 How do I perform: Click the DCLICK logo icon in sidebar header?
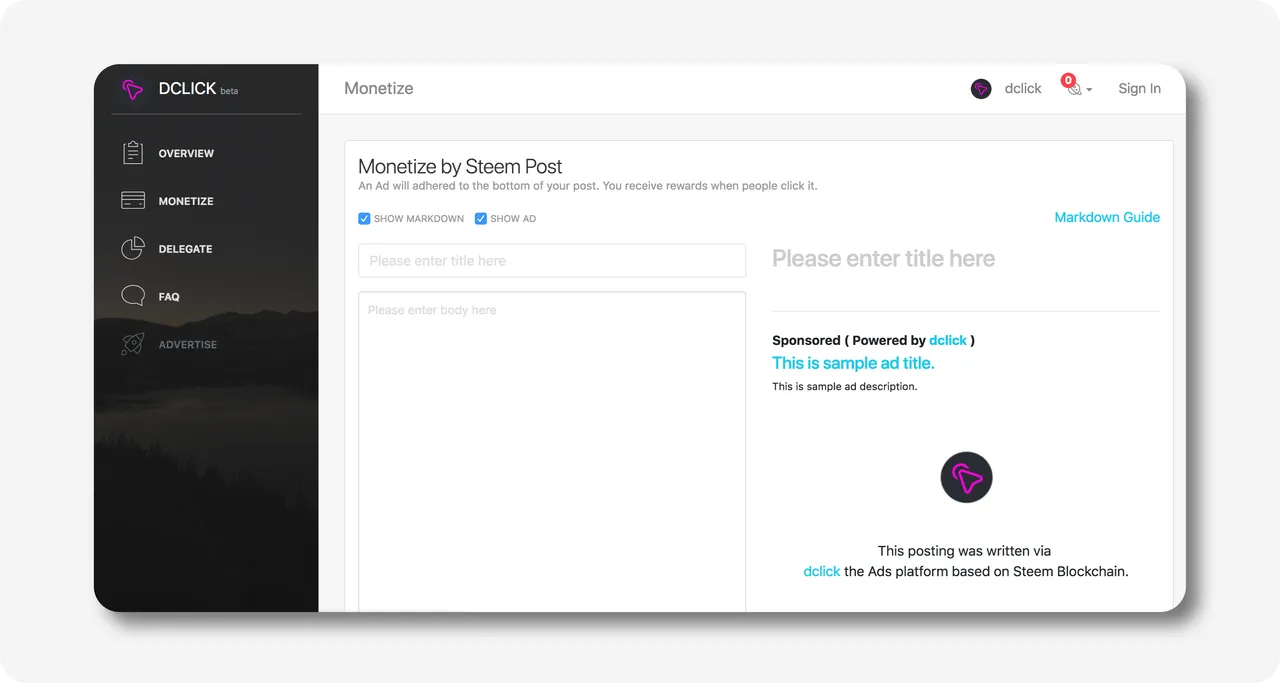coord(133,89)
